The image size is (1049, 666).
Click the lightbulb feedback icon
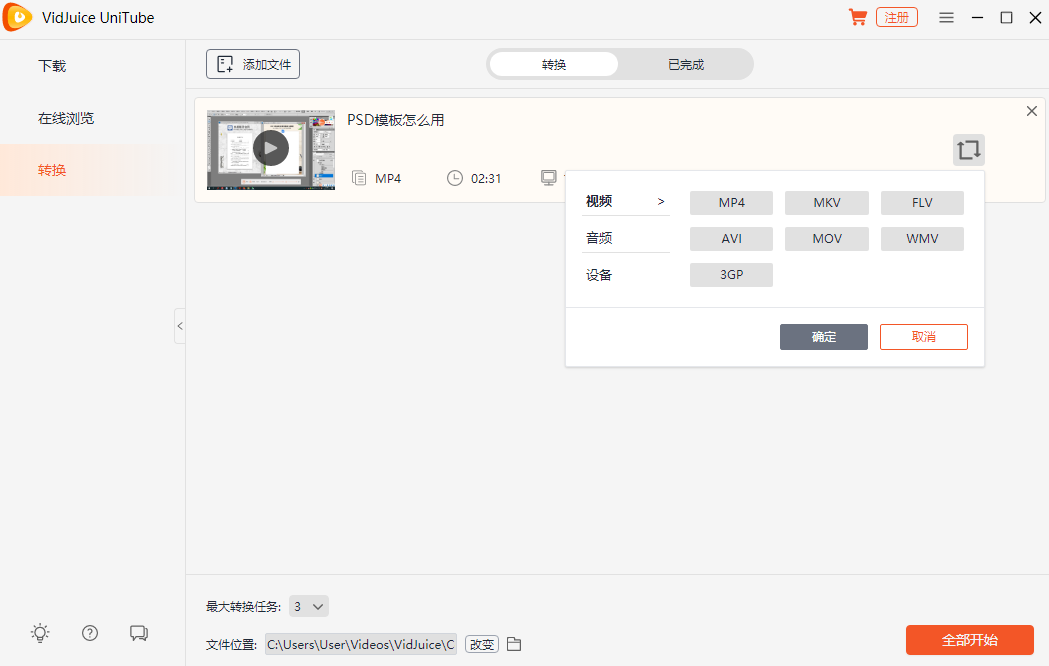click(x=39, y=632)
